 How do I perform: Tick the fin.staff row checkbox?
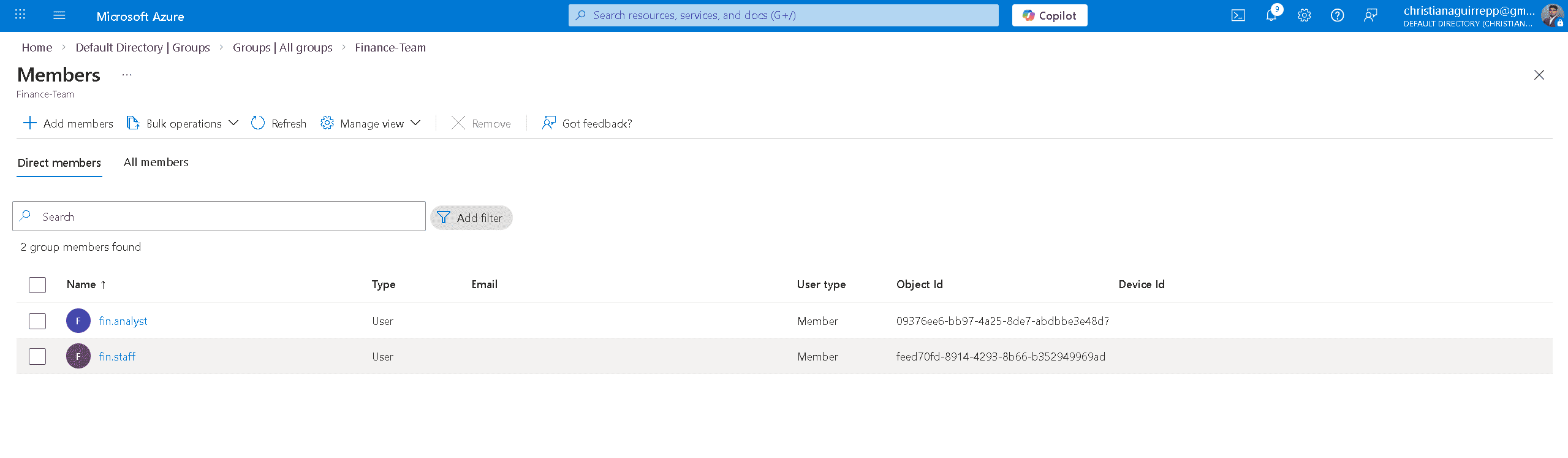coord(37,356)
